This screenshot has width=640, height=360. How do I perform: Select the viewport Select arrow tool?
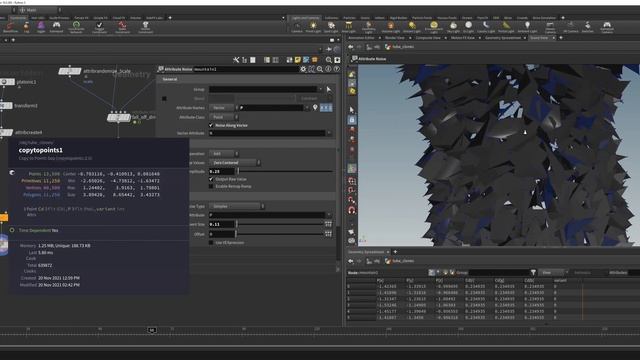352,110
